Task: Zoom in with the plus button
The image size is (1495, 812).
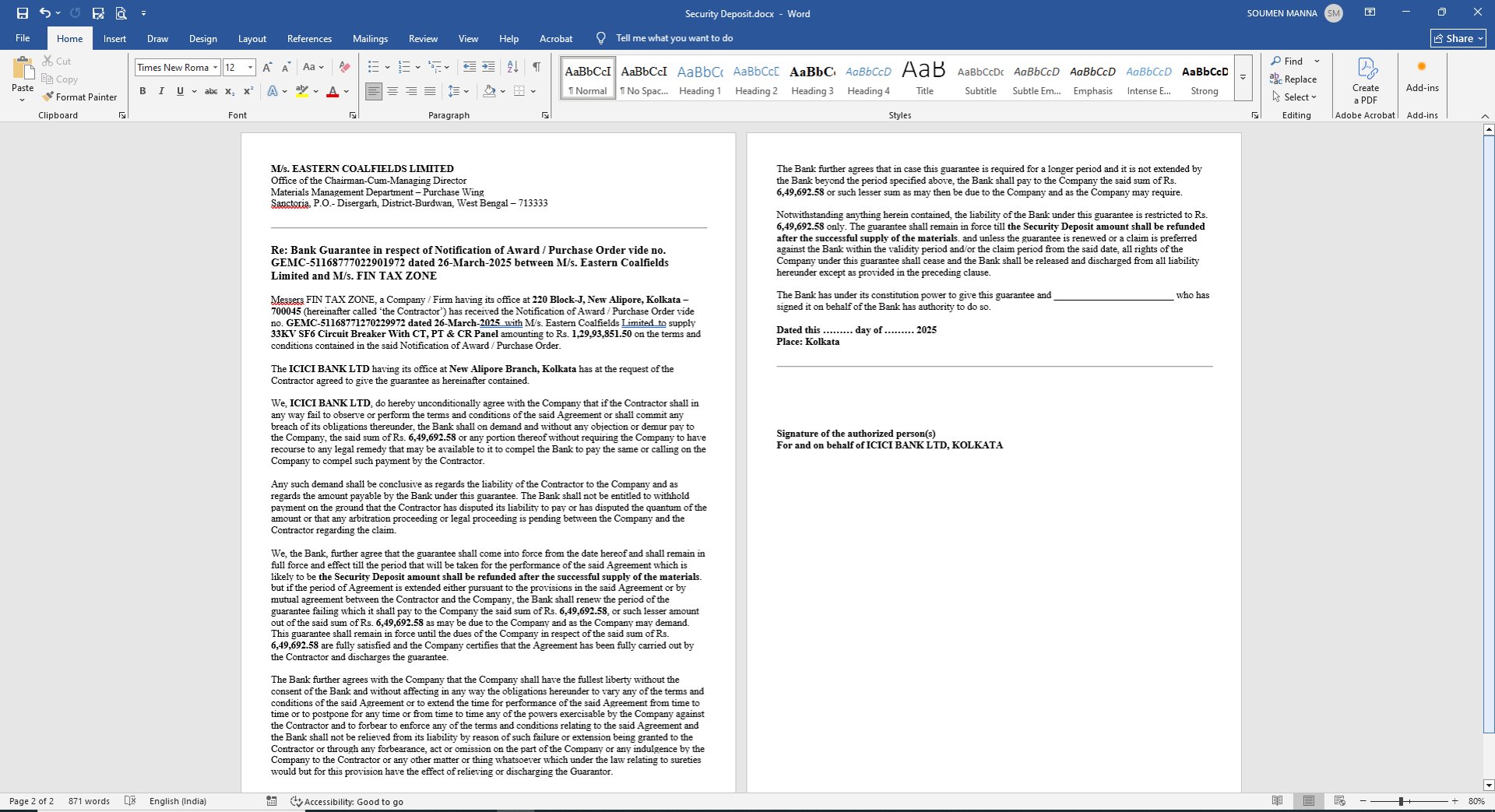Action: [1455, 801]
